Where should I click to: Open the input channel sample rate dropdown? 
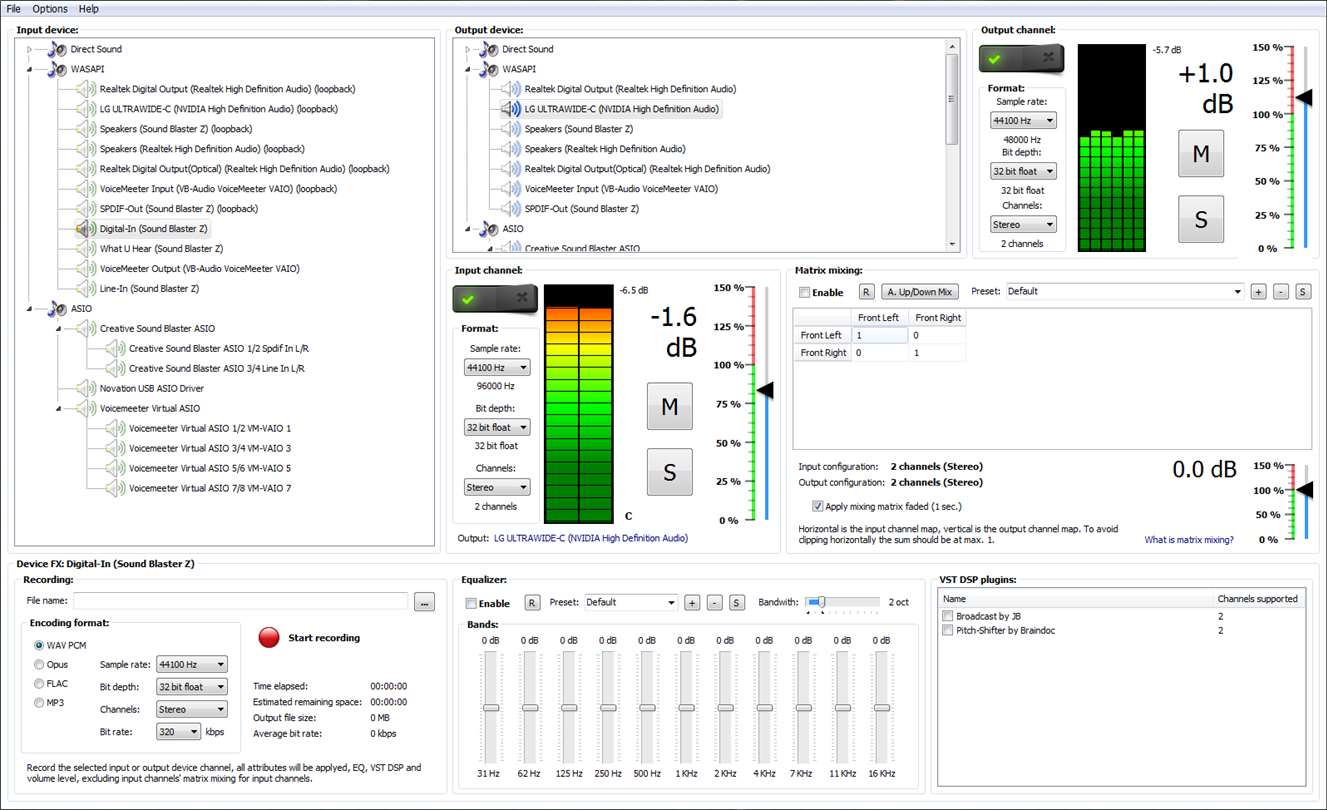(497, 368)
